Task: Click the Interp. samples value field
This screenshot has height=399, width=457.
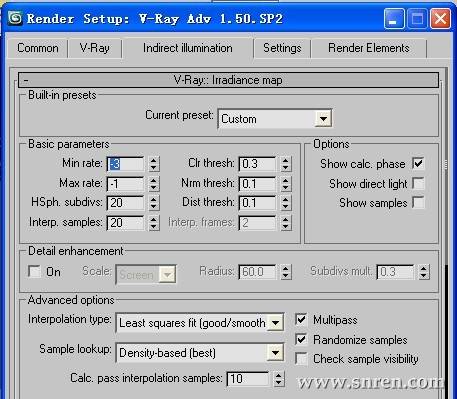Action: [x=125, y=223]
